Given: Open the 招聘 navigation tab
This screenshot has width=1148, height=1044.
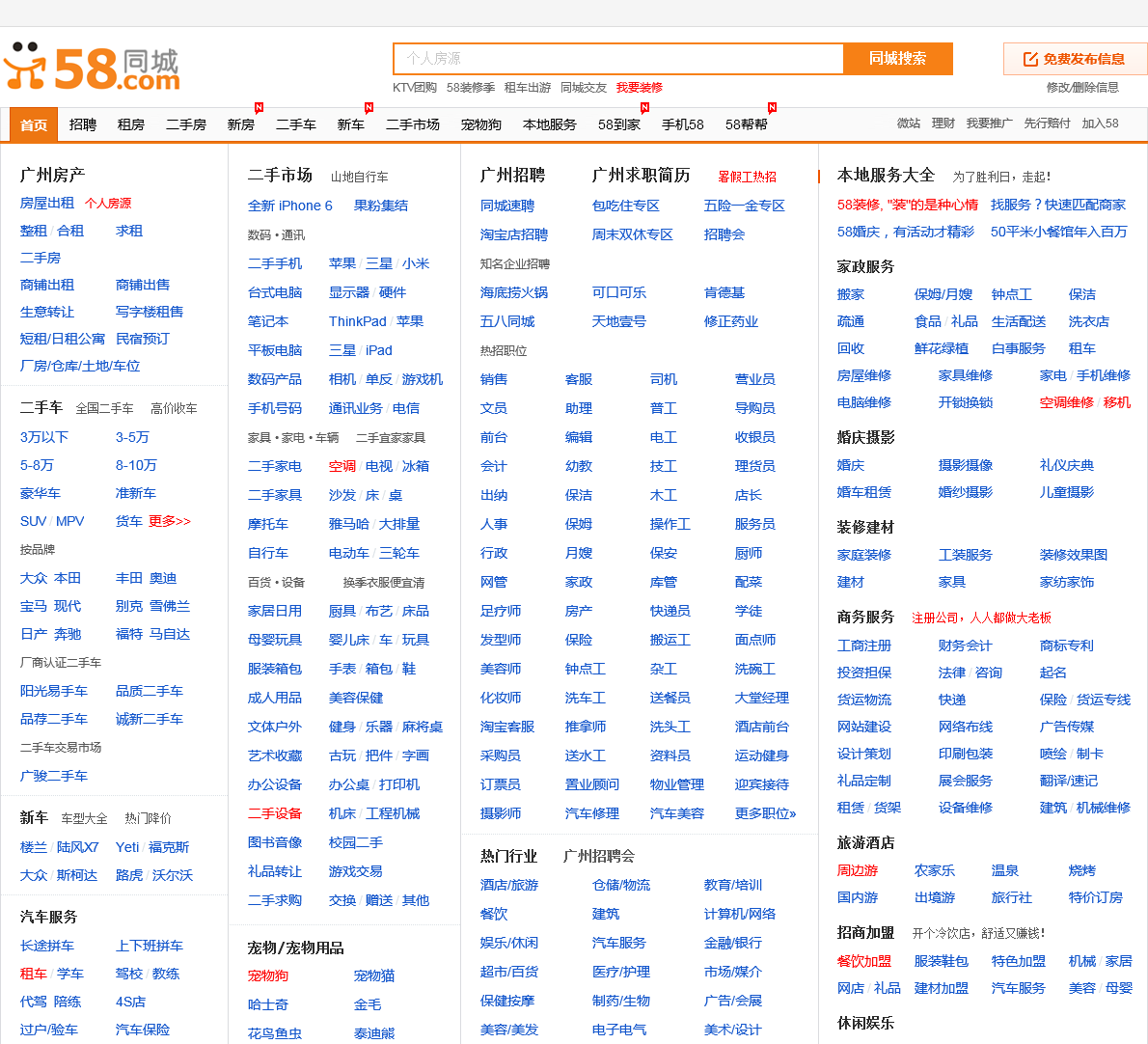Looking at the screenshot, I should pos(83,124).
